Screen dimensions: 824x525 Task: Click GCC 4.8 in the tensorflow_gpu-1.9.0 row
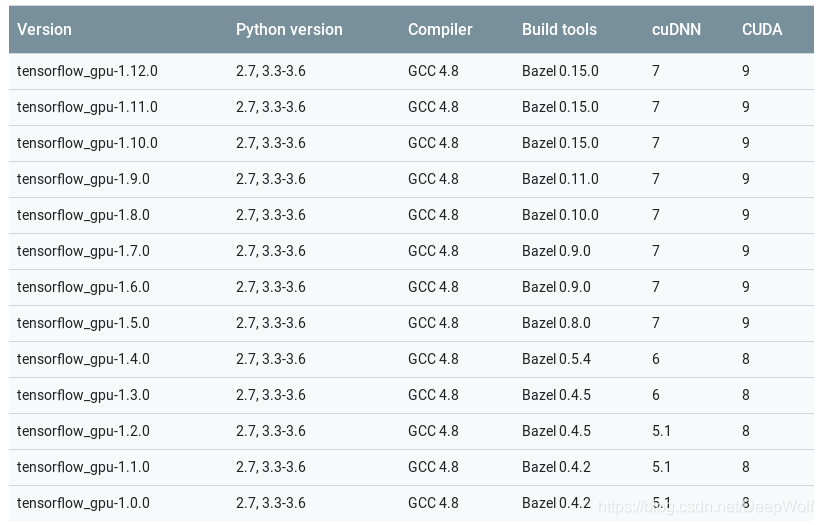click(433, 179)
